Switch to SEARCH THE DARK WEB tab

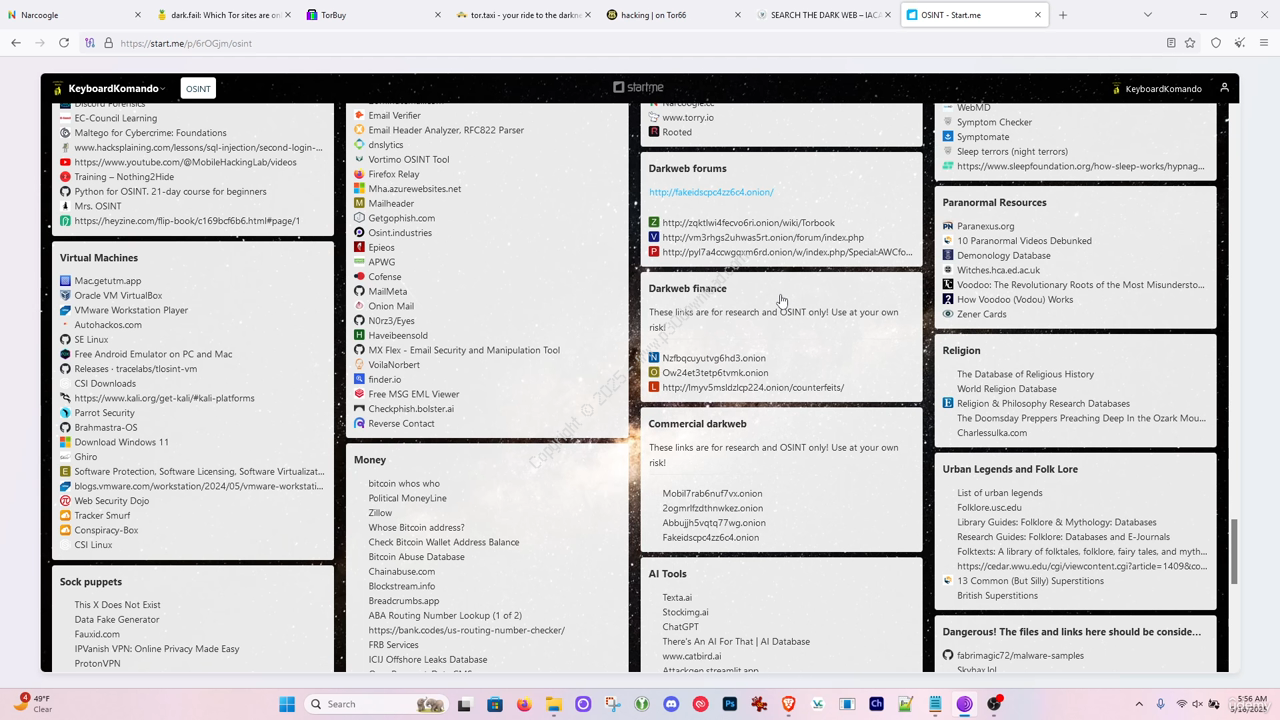pos(825,15)
